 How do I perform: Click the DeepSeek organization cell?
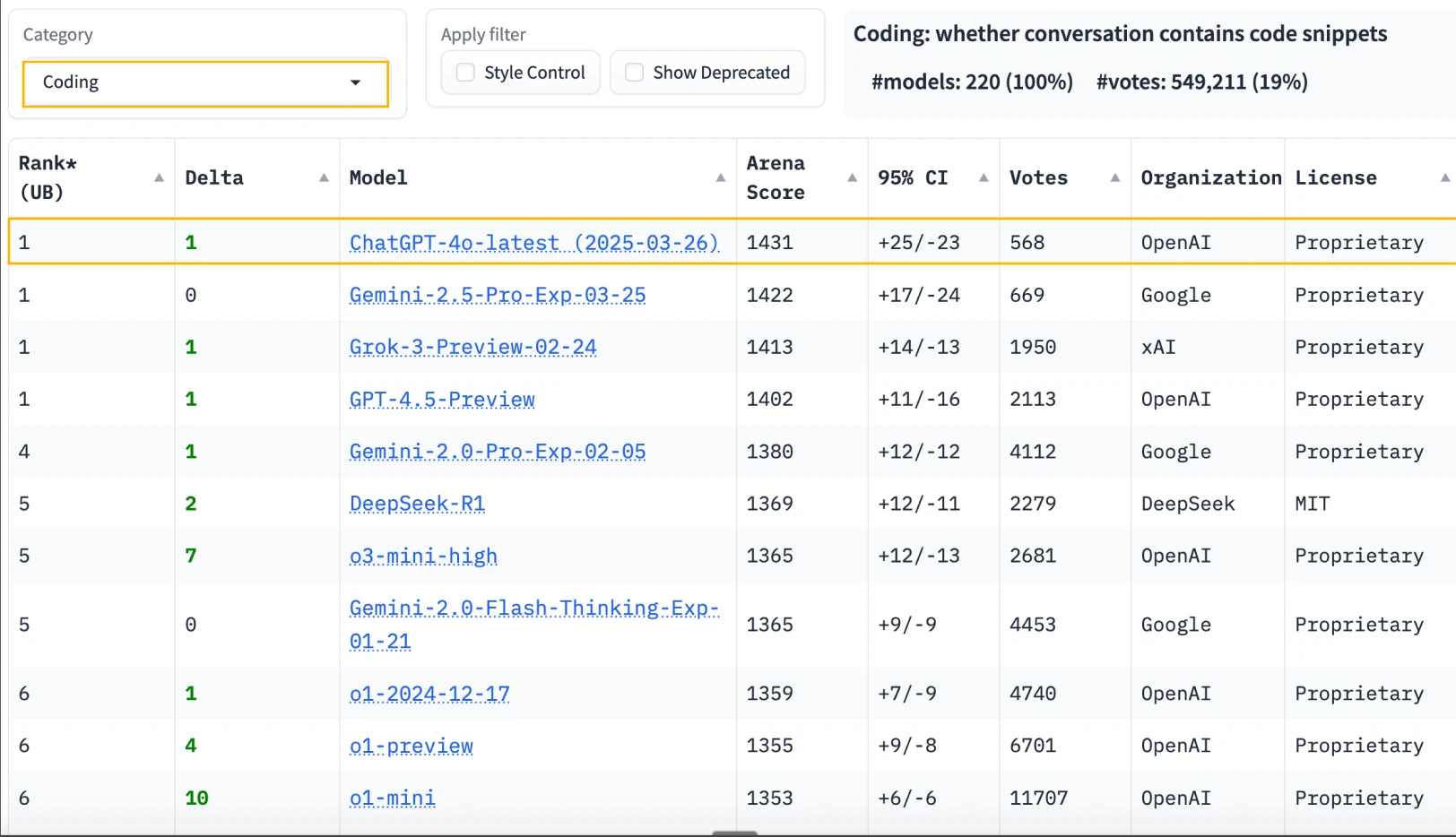tap(1188, 504)
